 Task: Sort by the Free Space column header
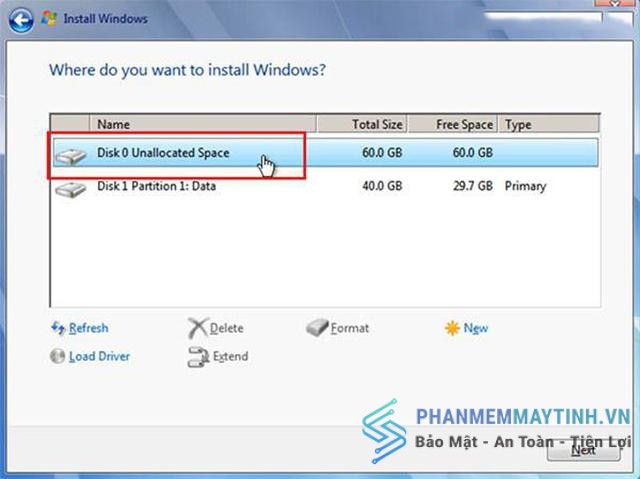click(x=453, y=124)
